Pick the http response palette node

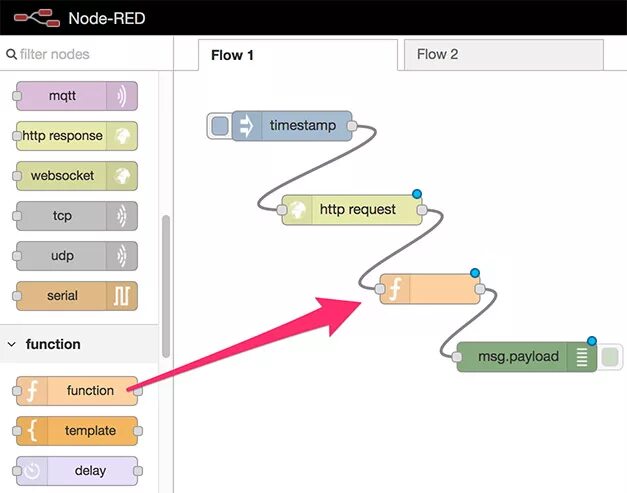77,136
